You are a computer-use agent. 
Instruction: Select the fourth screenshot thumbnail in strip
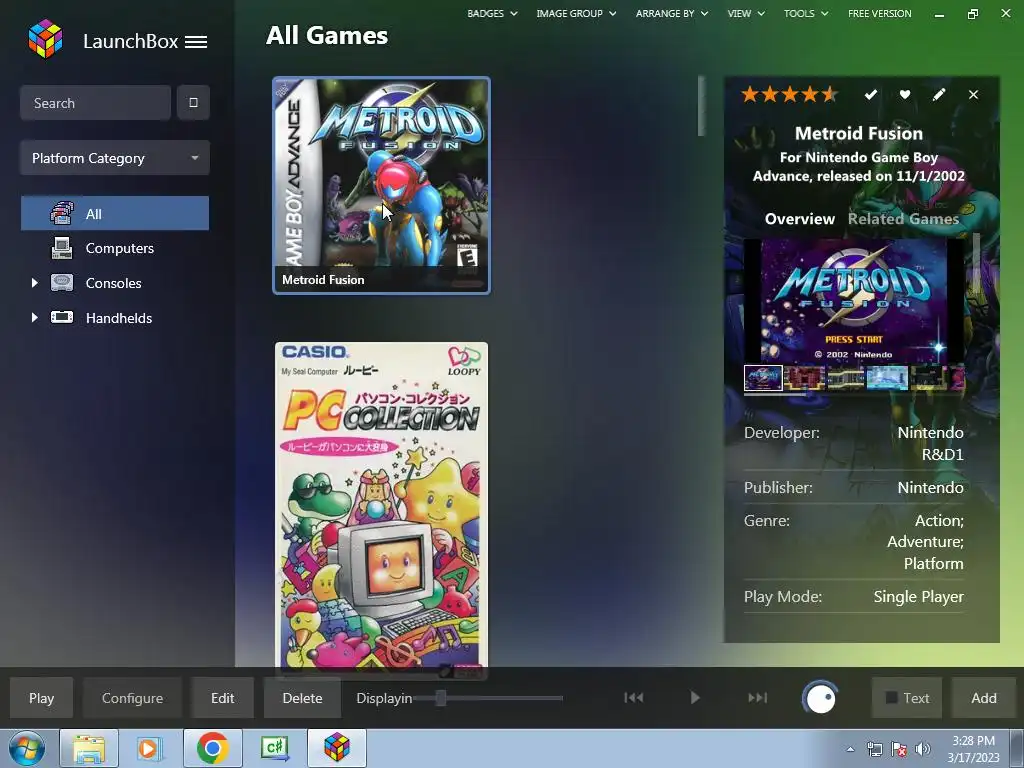pyautogui.click(x=887, y=377)
